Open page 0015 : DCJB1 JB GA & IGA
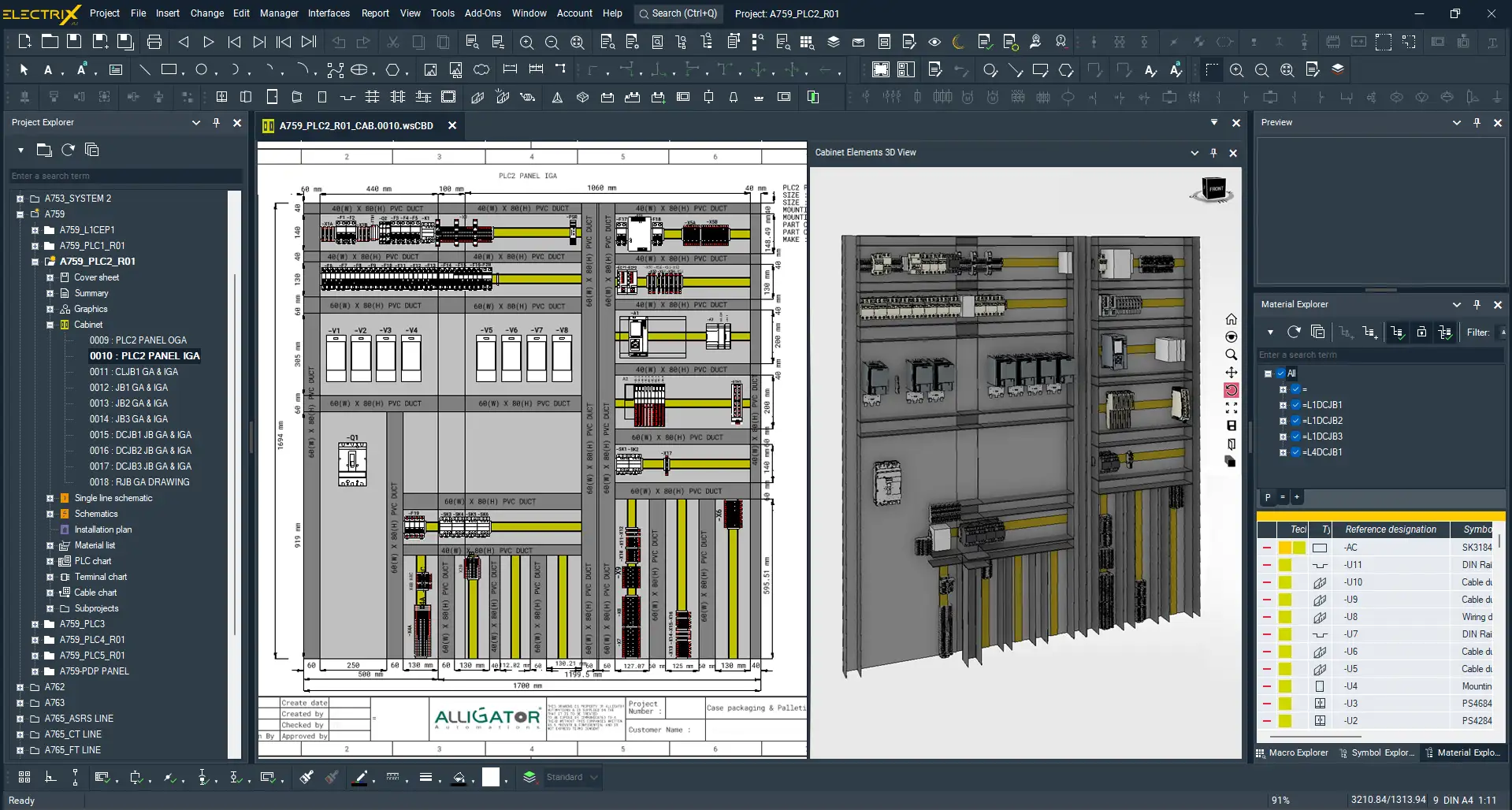 (x=140, y=435)
